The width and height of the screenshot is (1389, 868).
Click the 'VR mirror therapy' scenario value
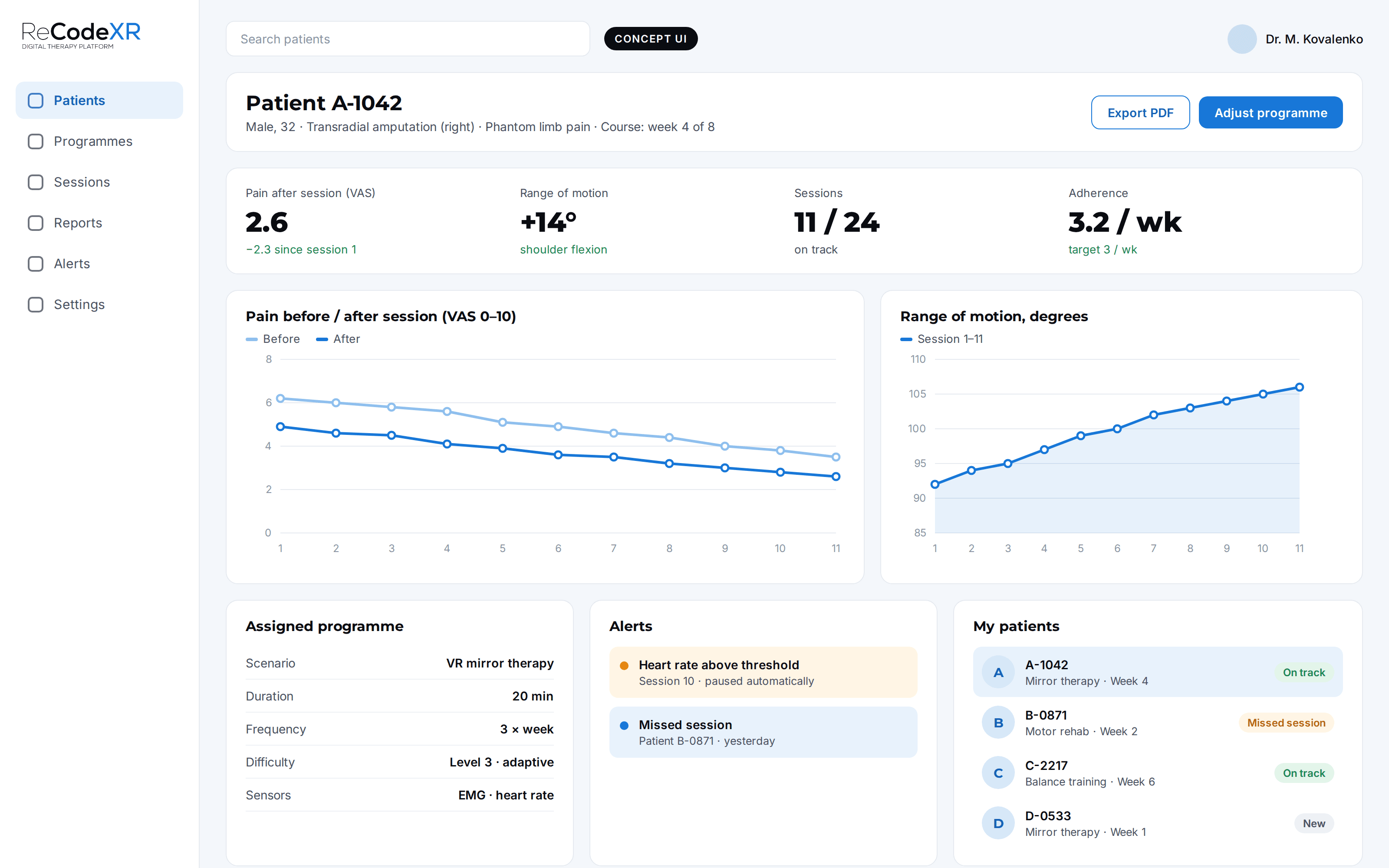[x=500, y=663]
